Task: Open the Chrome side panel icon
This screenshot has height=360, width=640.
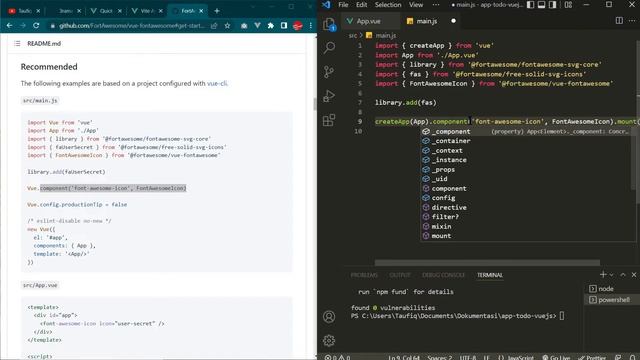Action: [284, 26]
